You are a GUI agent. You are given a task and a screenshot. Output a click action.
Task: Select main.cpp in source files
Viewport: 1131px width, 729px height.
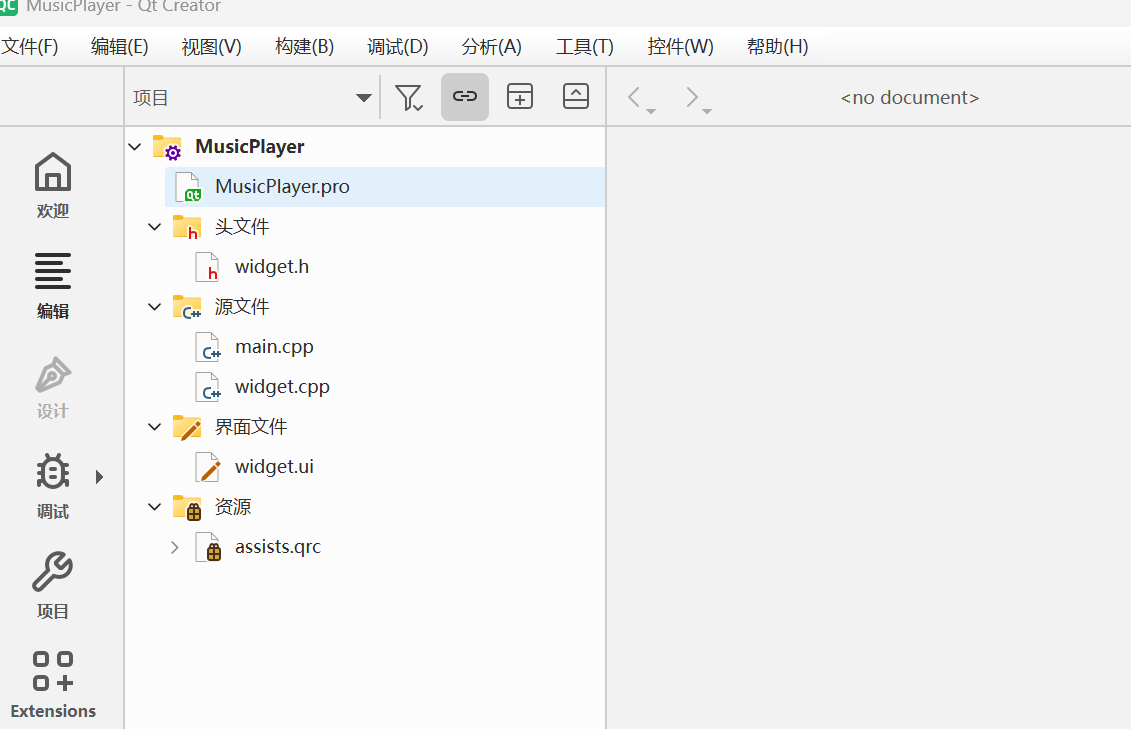coord(274,347)
